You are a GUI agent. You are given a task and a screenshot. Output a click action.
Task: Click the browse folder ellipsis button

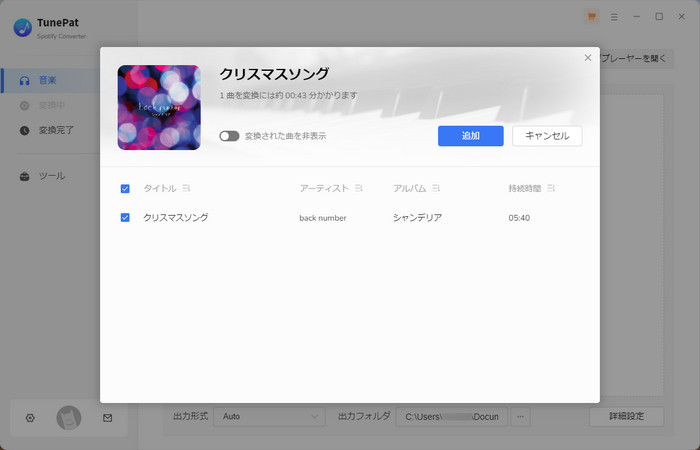point(521,417)
